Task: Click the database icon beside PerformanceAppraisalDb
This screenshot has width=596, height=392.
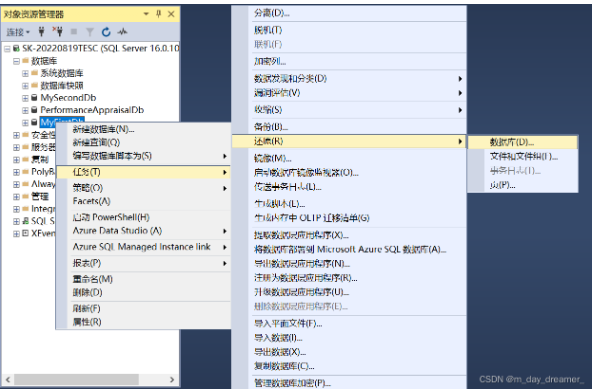Action: pos(34,110)
